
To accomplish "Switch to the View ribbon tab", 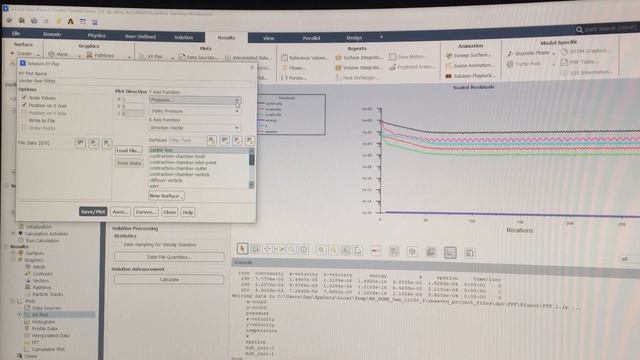I will [269, 38].
